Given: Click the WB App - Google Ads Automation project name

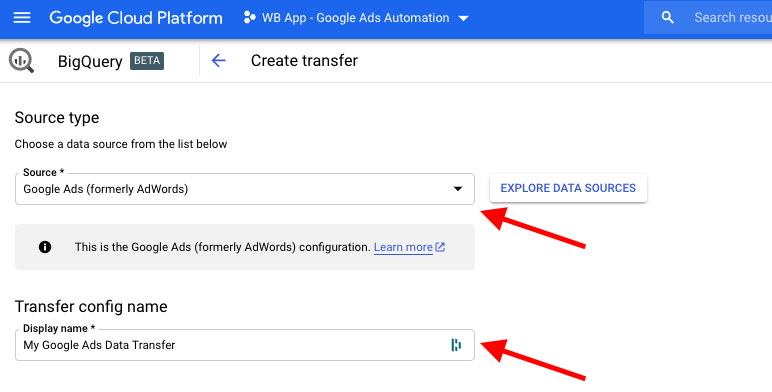Looking at the screenshot, I should coord(355,18).
